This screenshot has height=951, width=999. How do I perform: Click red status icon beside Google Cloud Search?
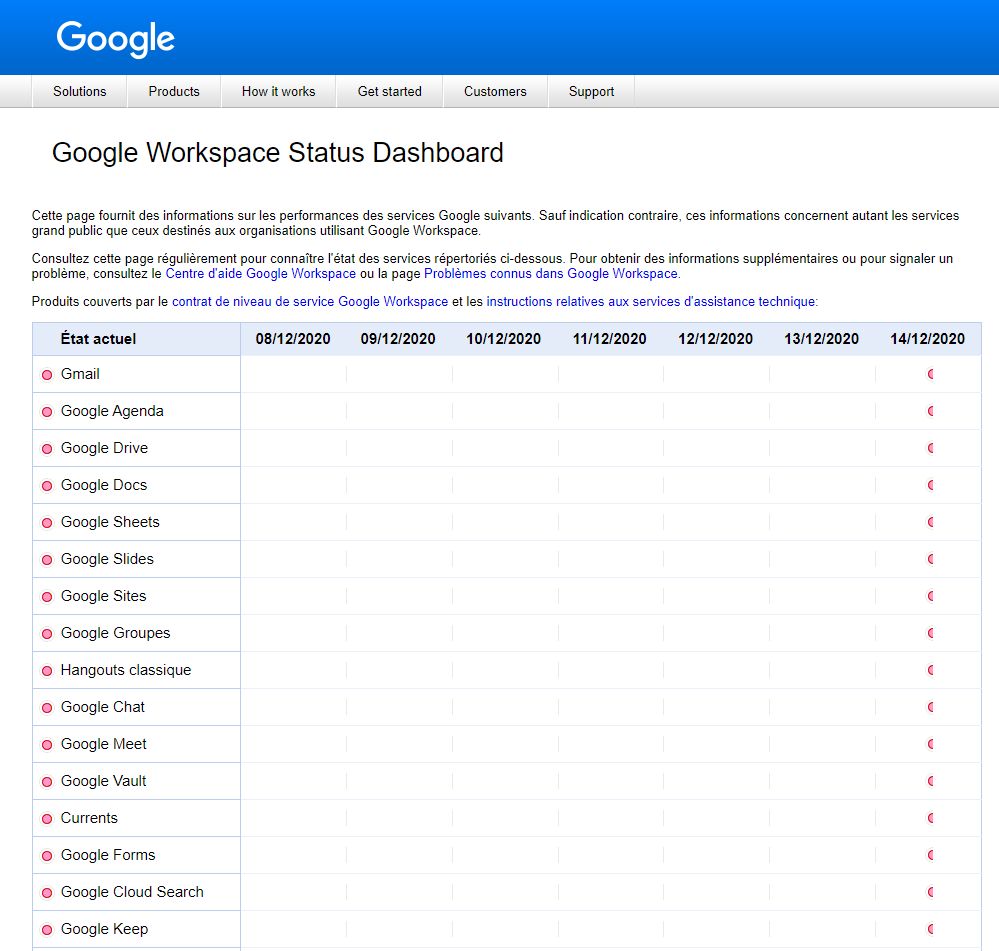click(x=47, y=892)
